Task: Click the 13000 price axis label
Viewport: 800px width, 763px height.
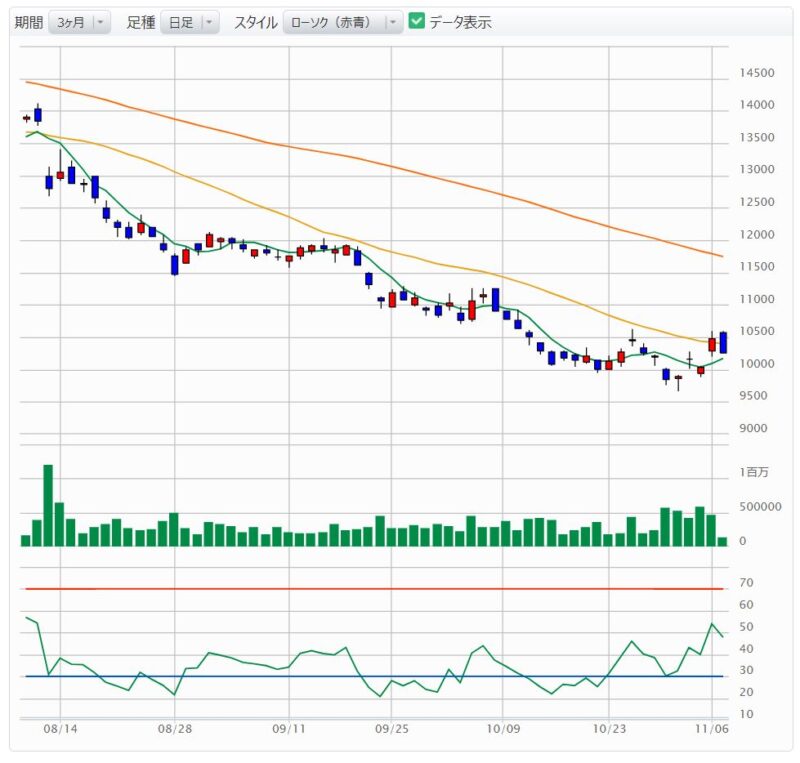Action: (757, 169)
